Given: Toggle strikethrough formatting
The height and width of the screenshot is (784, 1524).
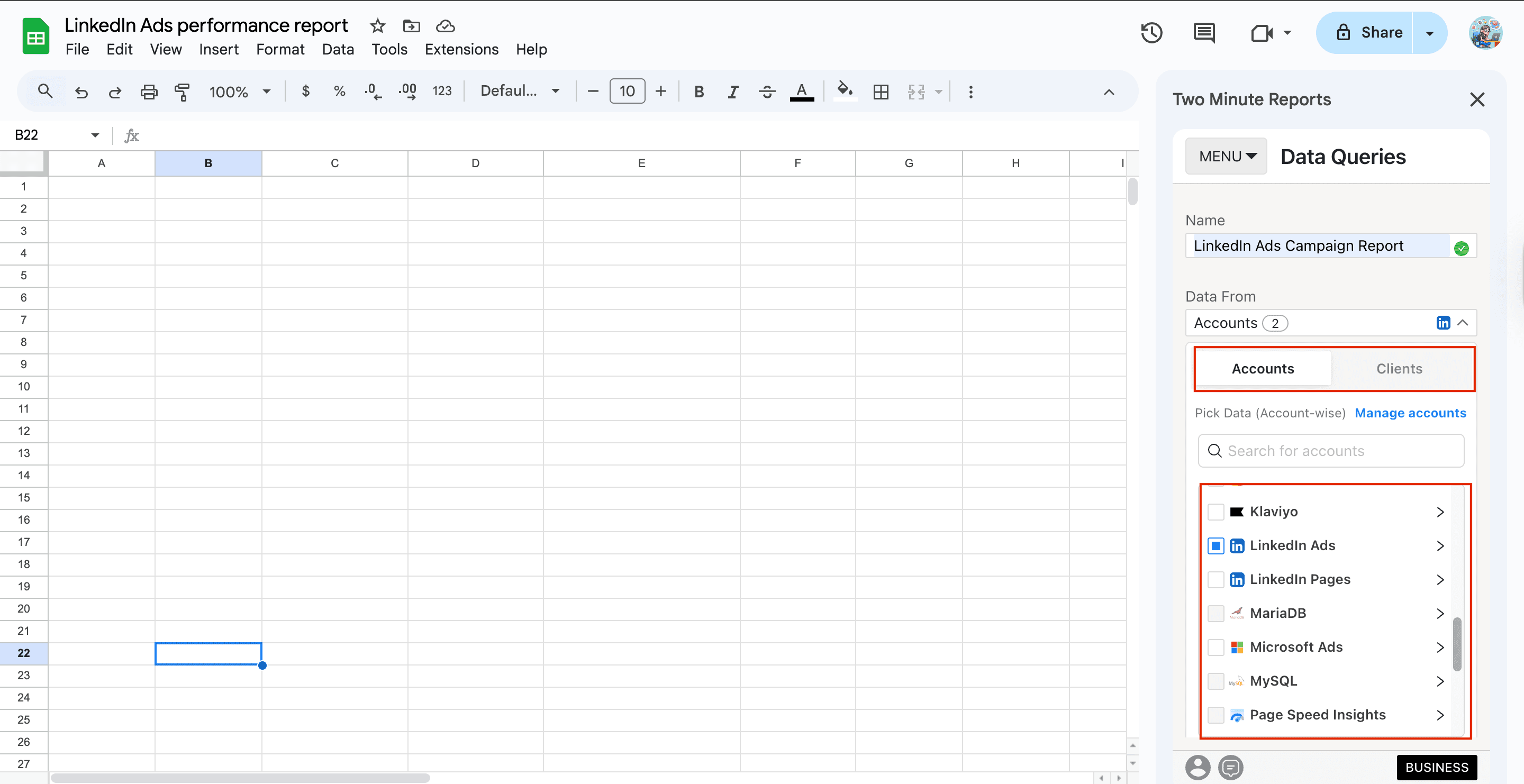Looking at the screenshot, I should tap(767, 92).
